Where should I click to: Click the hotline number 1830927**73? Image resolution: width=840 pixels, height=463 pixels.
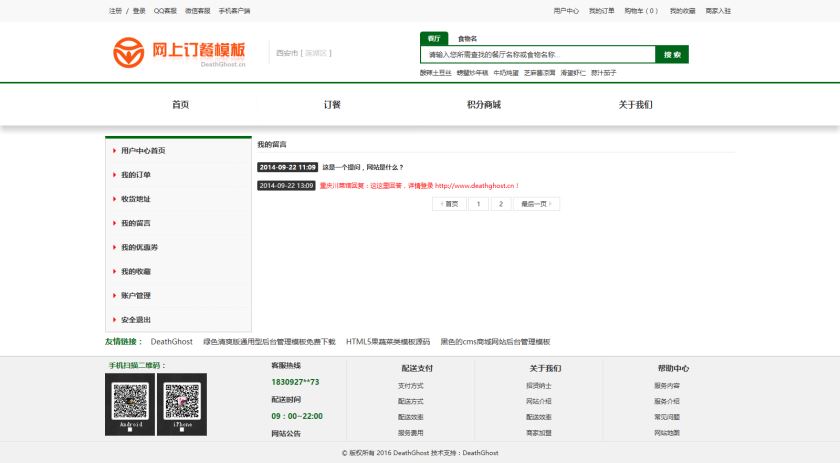pos(295,382)
